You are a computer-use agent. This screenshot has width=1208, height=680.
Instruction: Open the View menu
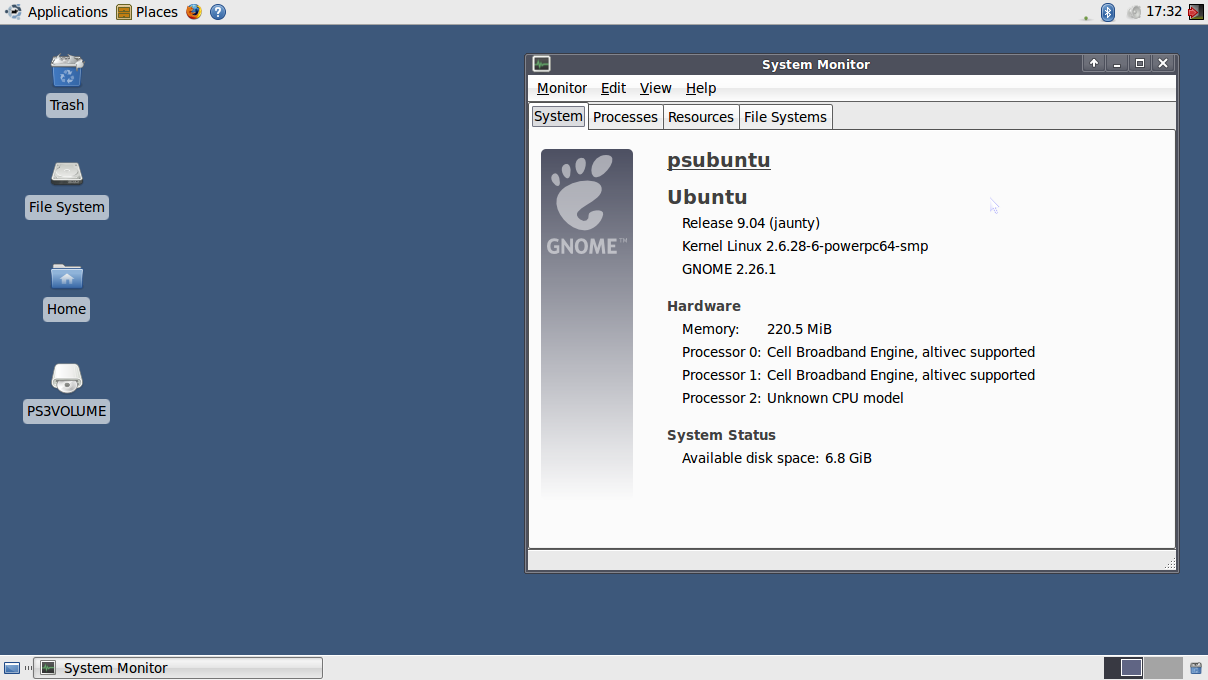655,88
